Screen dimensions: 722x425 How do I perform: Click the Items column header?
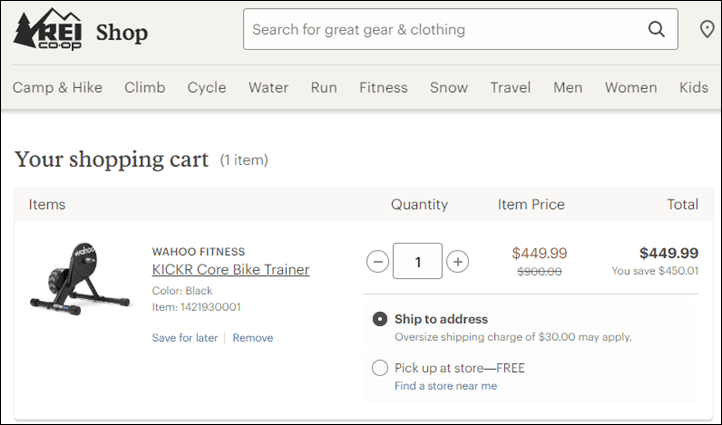tap(47, 204)
